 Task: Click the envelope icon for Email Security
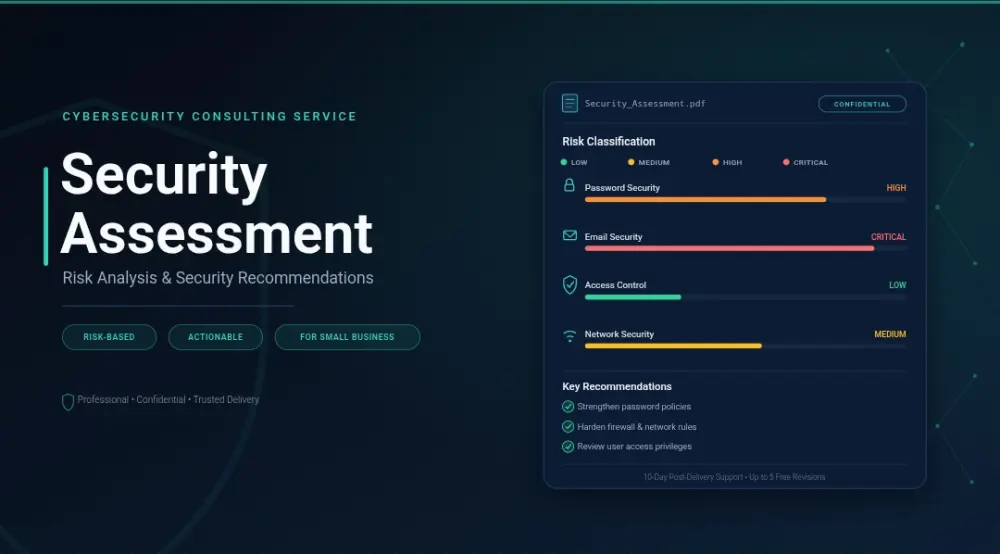[x=570, y=235]
